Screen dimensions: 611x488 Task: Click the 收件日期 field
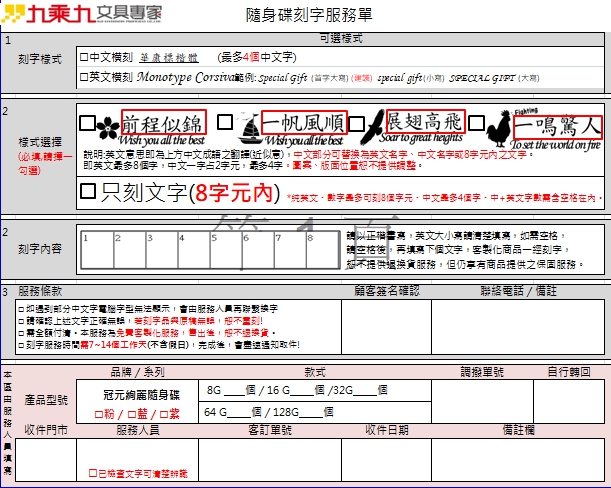click(x=387, y=460)
